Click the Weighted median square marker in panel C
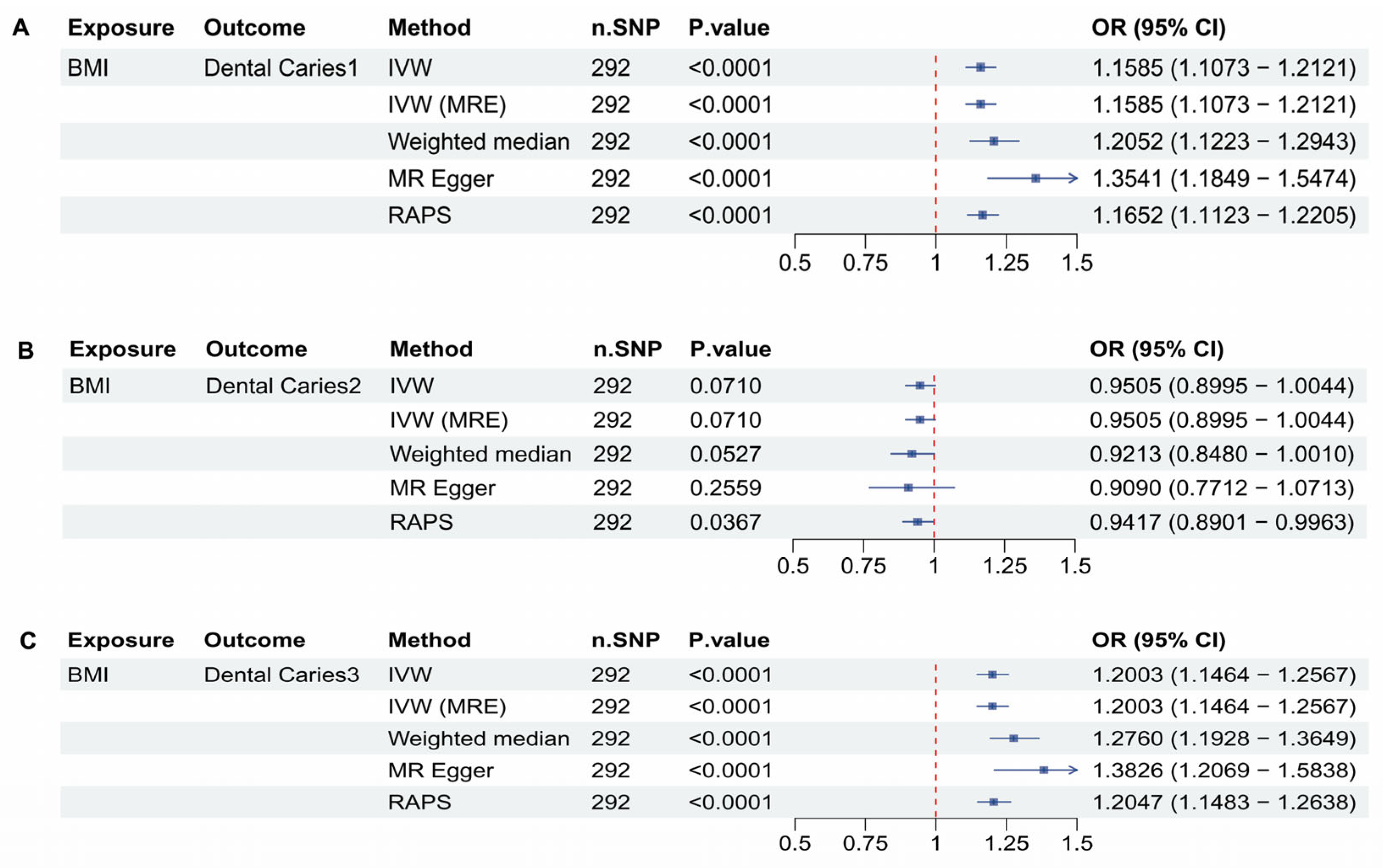Image resolution: width=1383 pixels, height=868 pixels. [x=1014, y=738]
